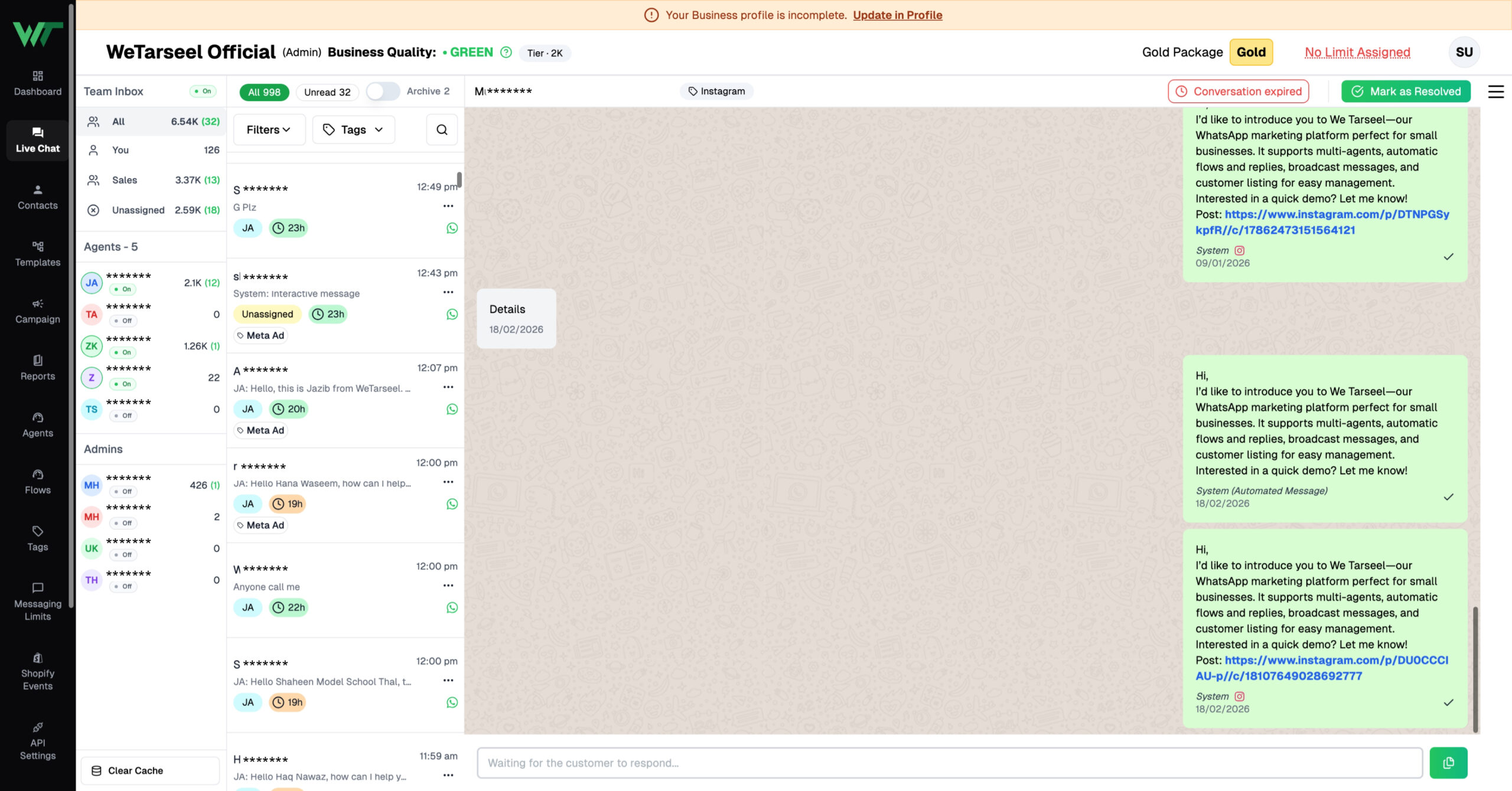1512x791 pixels.
Task: Open the Campaign page
Action: (x=38, y=311)
